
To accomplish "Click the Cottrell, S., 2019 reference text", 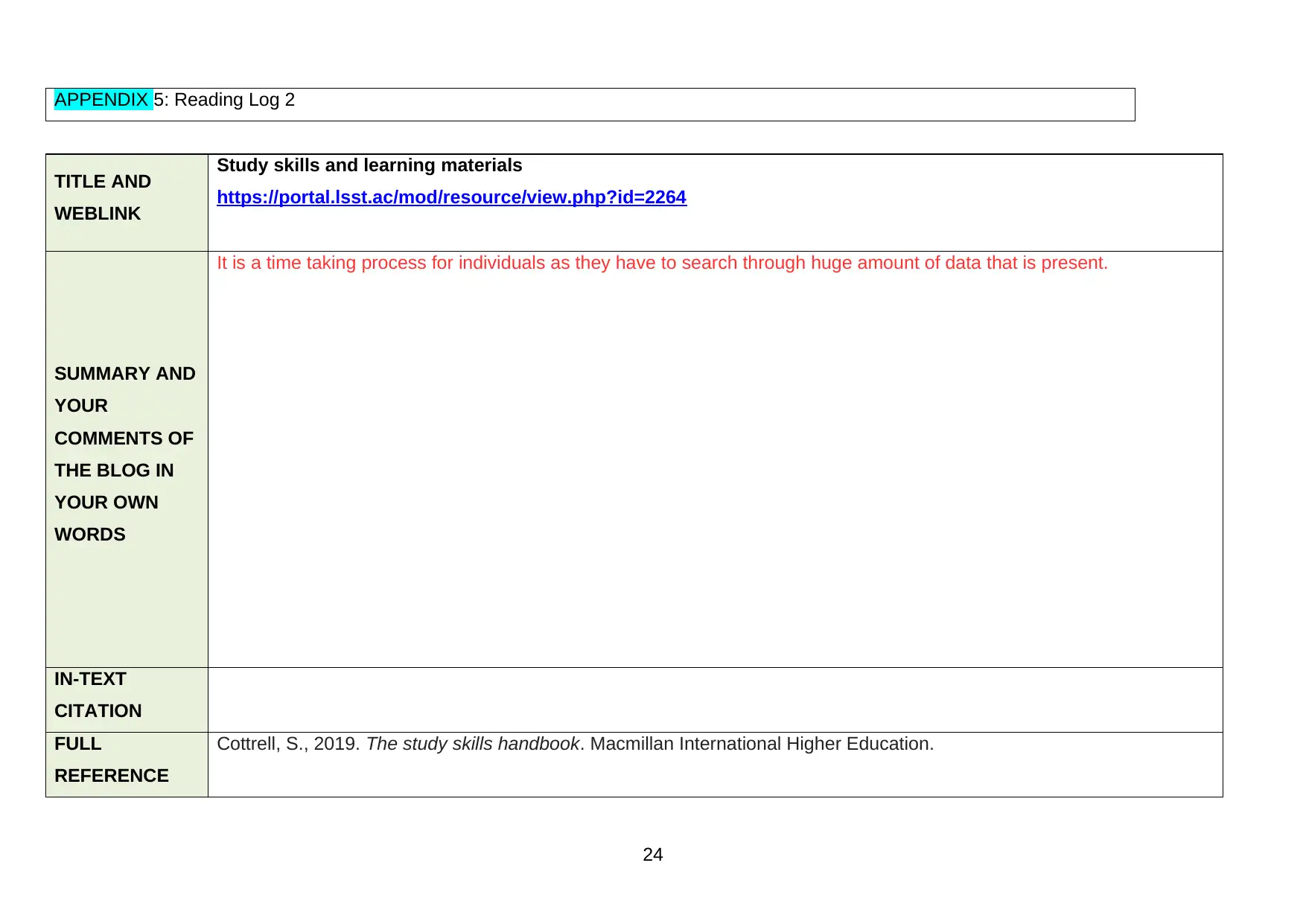I will (575, 744).
